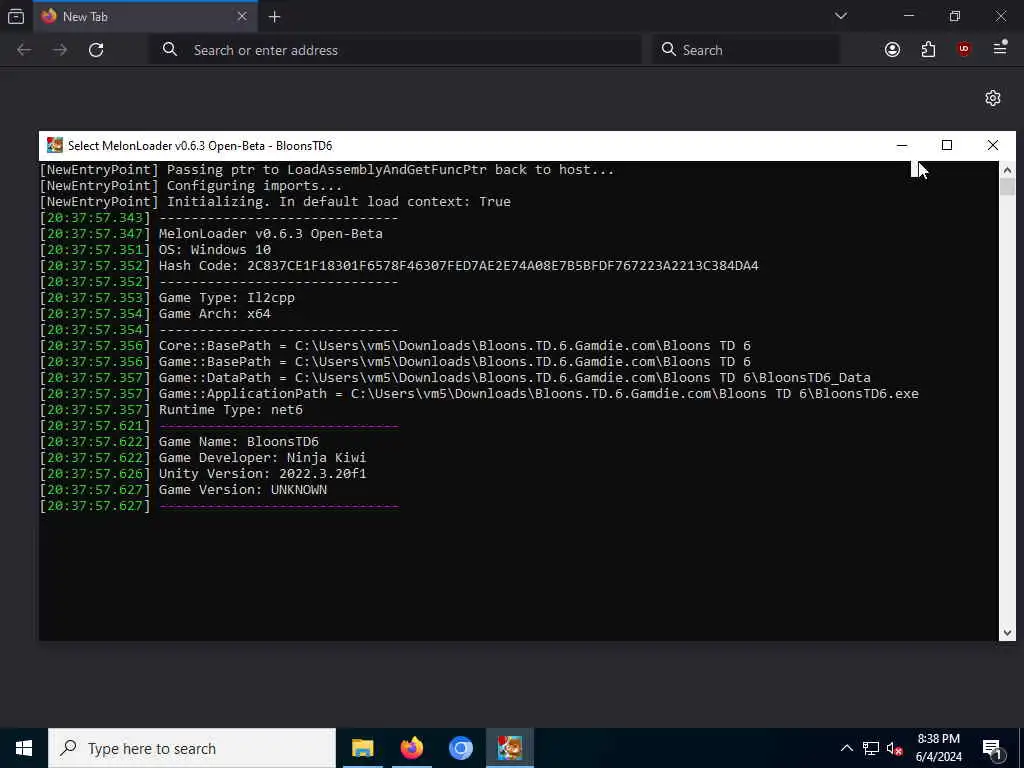The image size is (1024, 768).
Task: Maximize the MelonLoader console window
Action: click(x=947, y=145)
